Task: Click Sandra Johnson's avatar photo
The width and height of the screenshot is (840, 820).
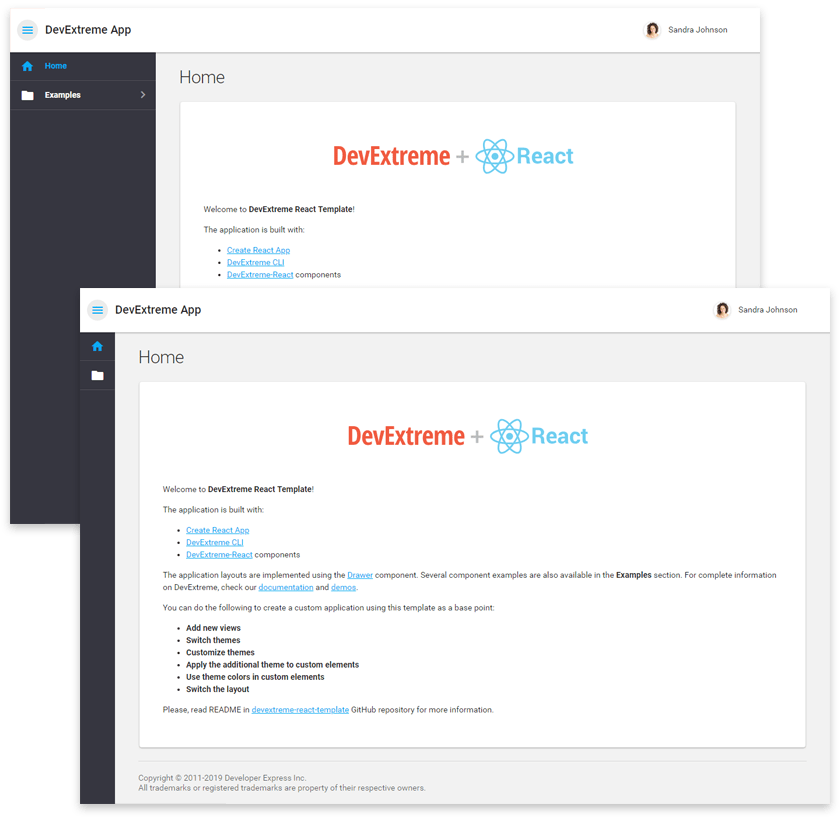Action: (722, 310)
